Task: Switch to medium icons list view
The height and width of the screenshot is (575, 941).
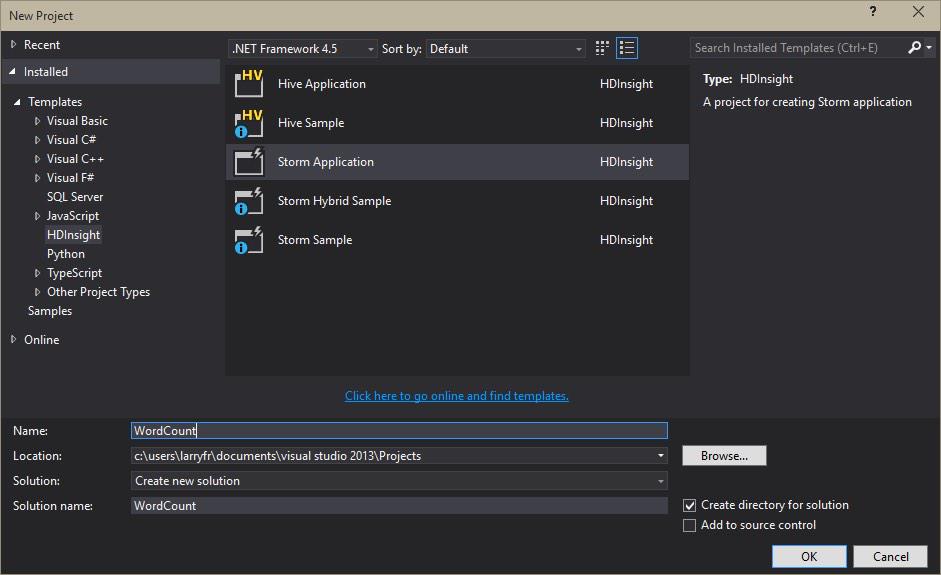Action: click(x=627, y=48)
